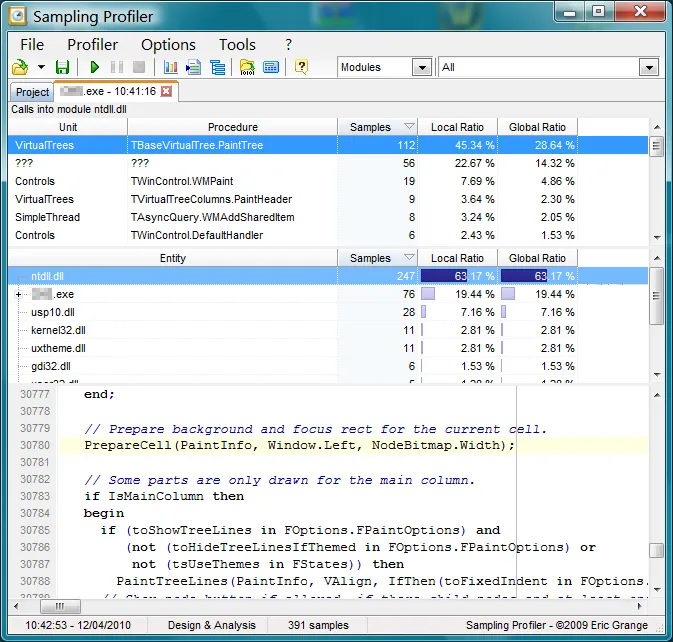Image resolution: width=673 pixels, height=642 pixels.
Task: Open the Modules combo box
Action: pos(421,67)
